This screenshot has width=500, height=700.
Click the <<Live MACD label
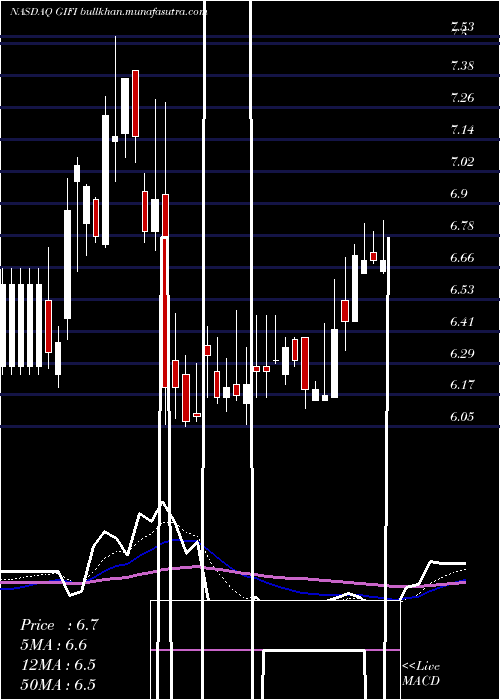click(x=421, y=673)
